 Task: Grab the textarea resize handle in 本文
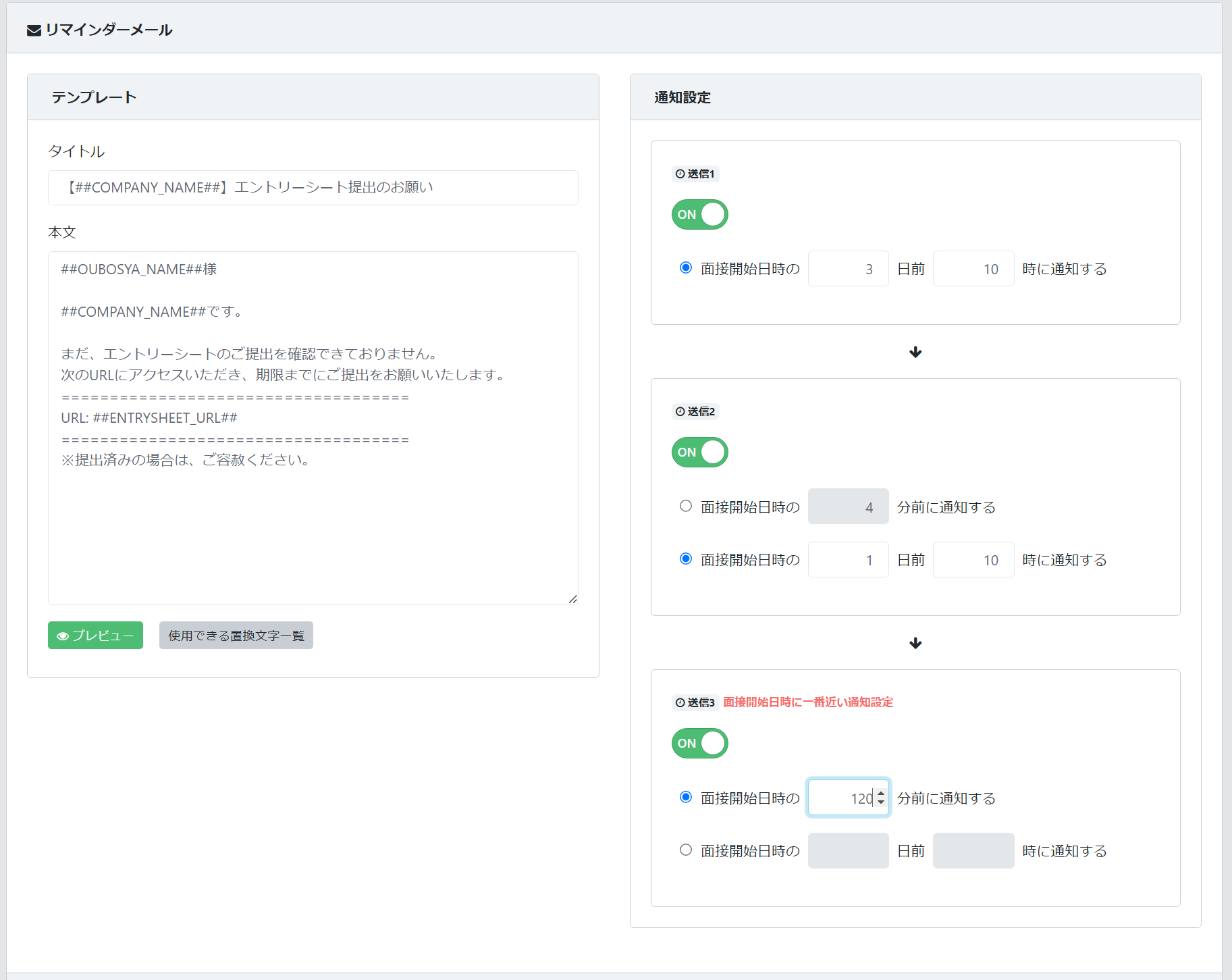573,599
